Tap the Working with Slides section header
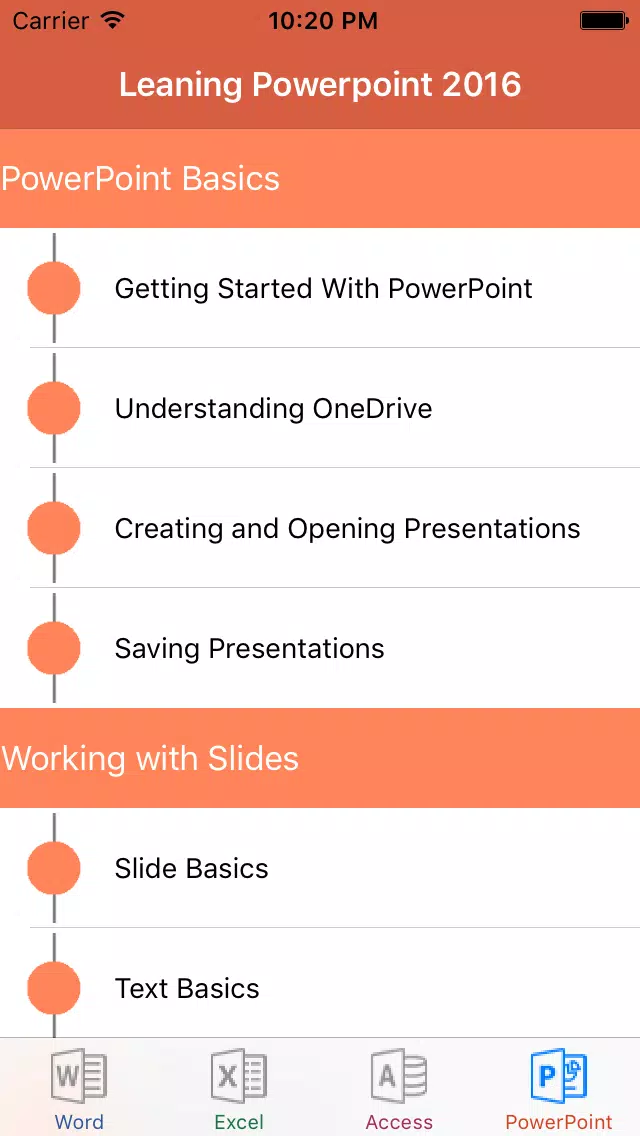Viewport: 640px width, 1136px height. 320,759
